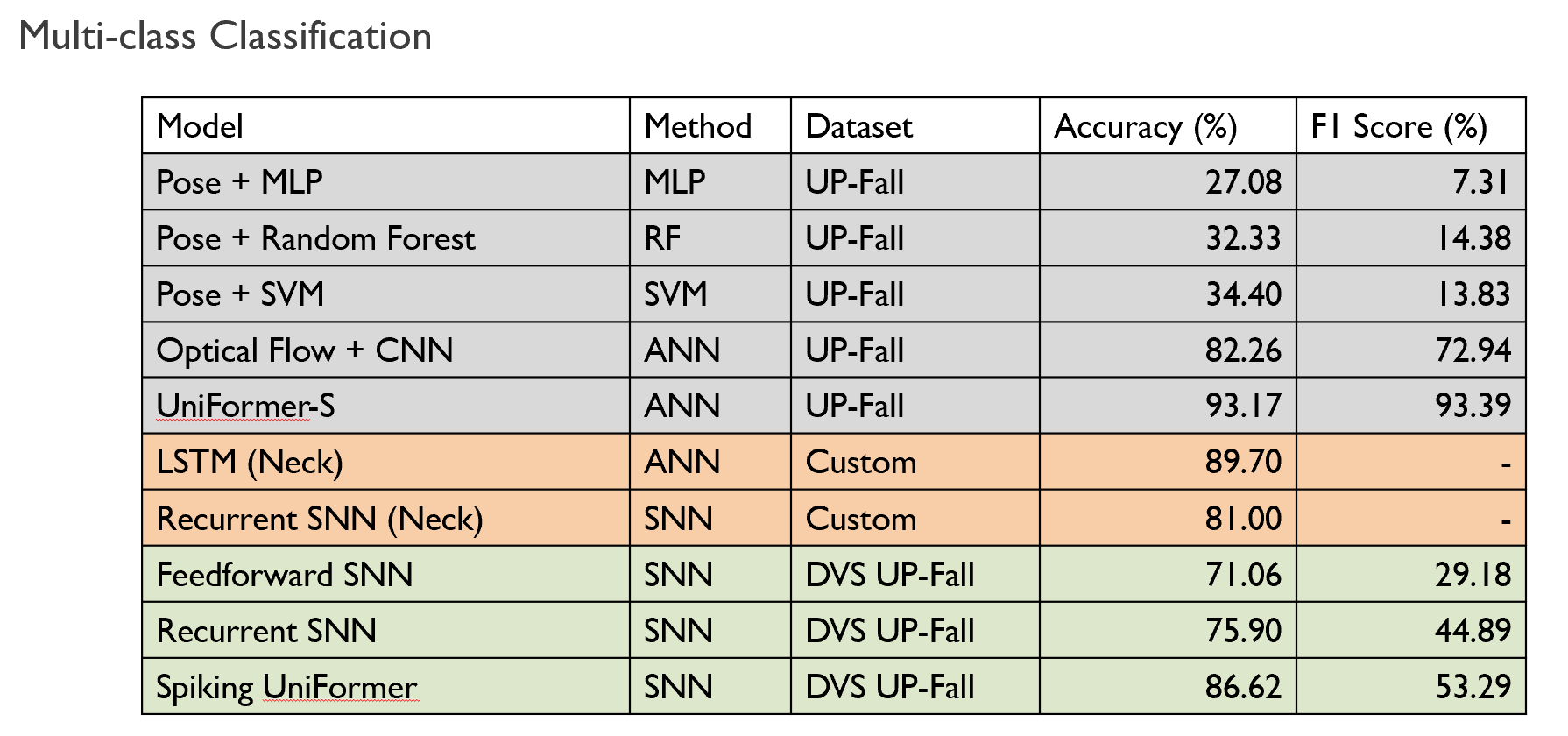Image resolution: width=1568 pixels, height=736 pixels.
Task: Click the 86.62 accuracy value
Action: 1243,687
